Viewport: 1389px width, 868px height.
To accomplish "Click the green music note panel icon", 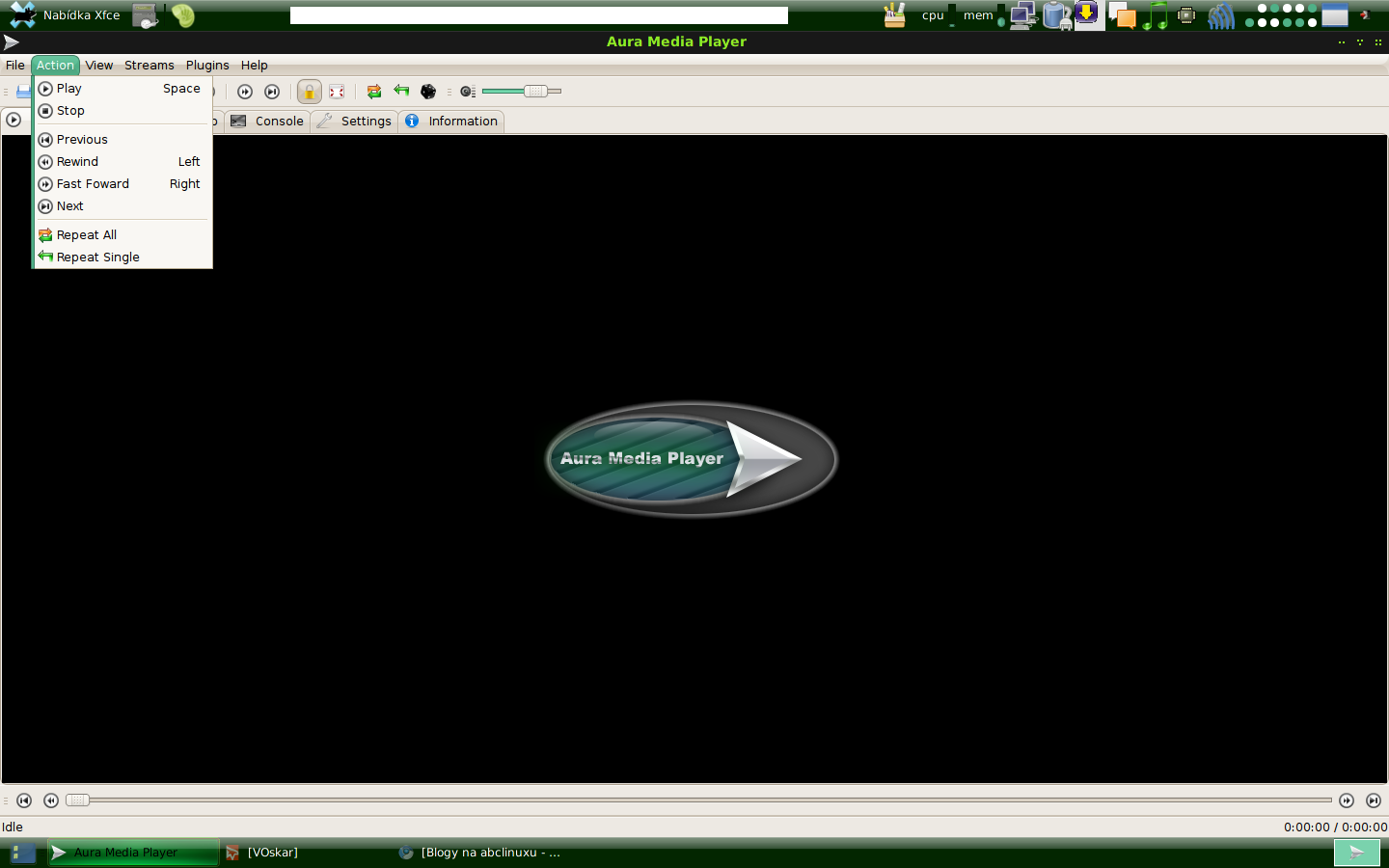I will pyautogui.click(x=1155, y=15).
